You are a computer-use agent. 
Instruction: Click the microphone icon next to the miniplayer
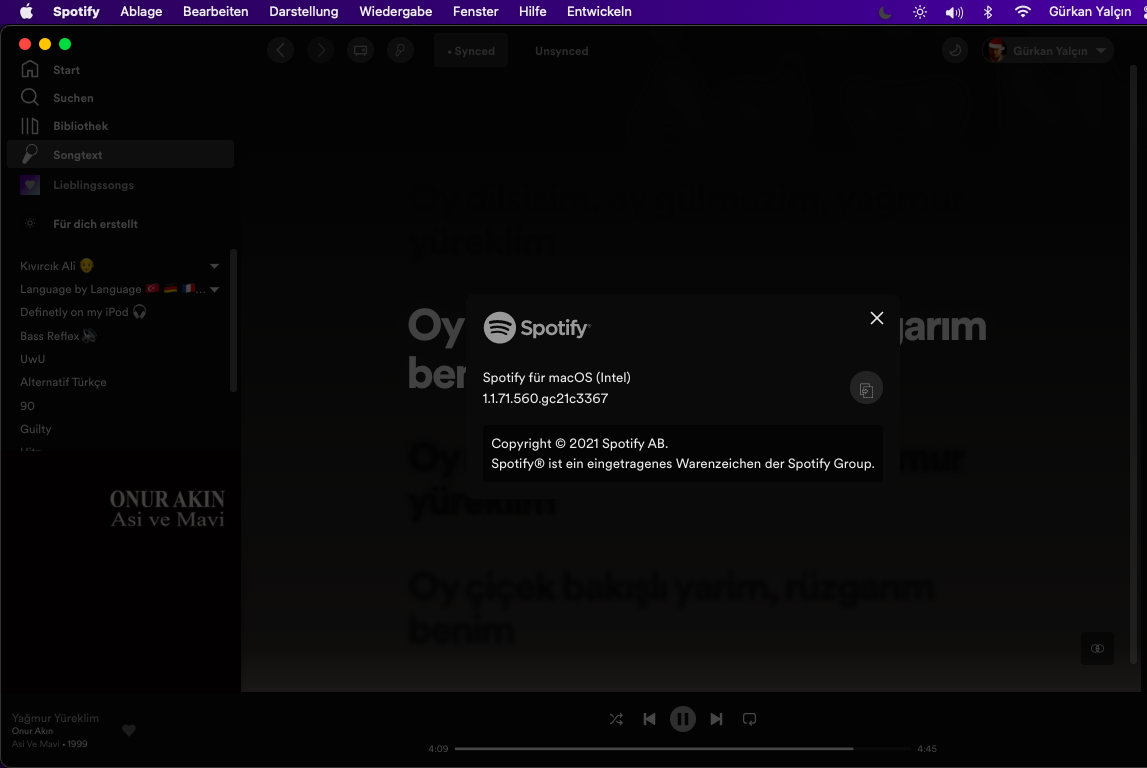pyautogui.click(x=400, y=50)
